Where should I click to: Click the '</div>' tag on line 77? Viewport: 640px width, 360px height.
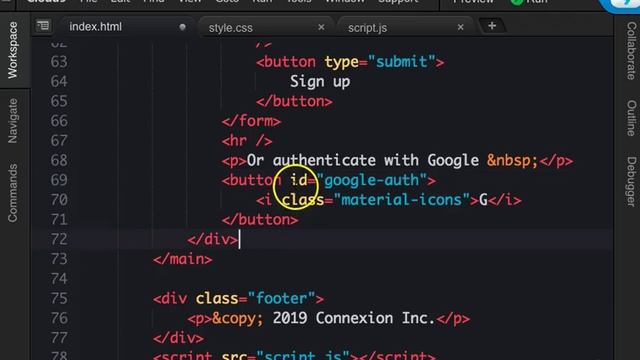click(x=178, y=338)
